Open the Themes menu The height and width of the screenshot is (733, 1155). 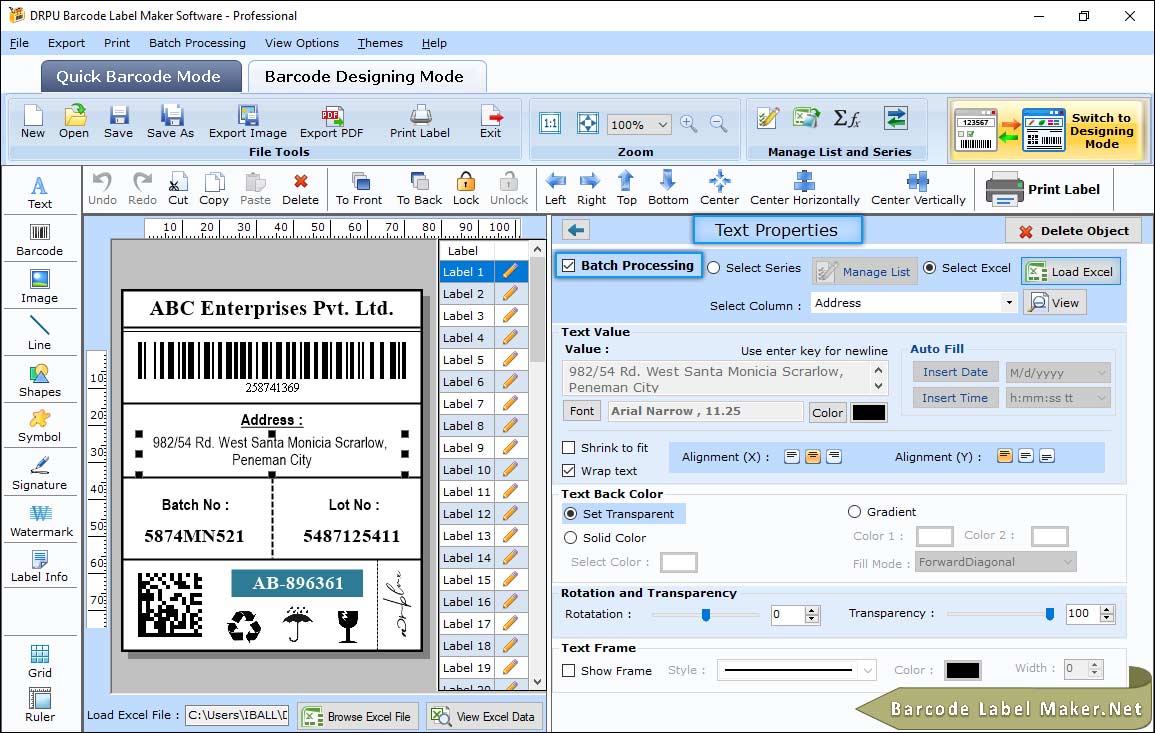380,43
